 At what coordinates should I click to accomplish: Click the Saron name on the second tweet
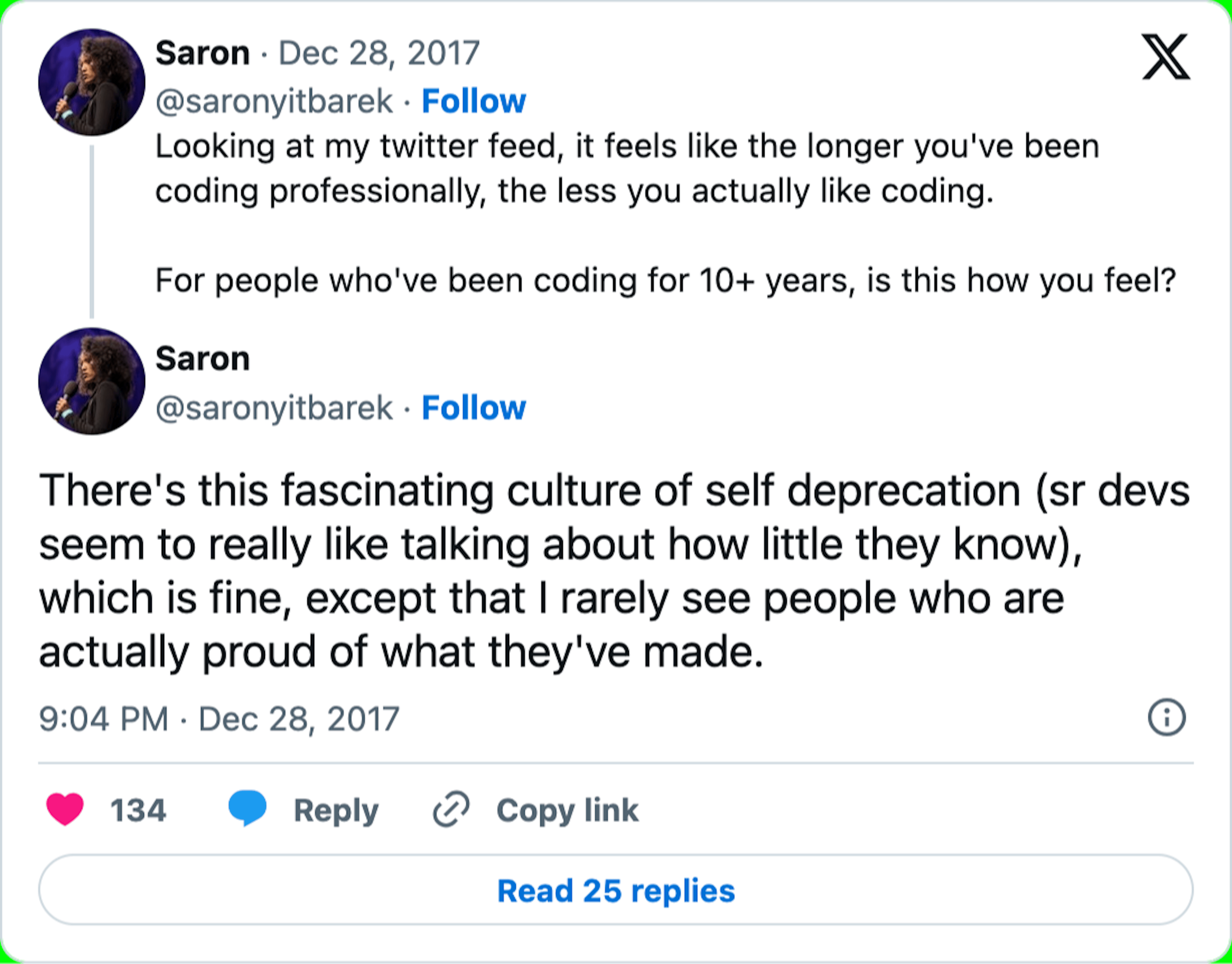coord(202,359)
